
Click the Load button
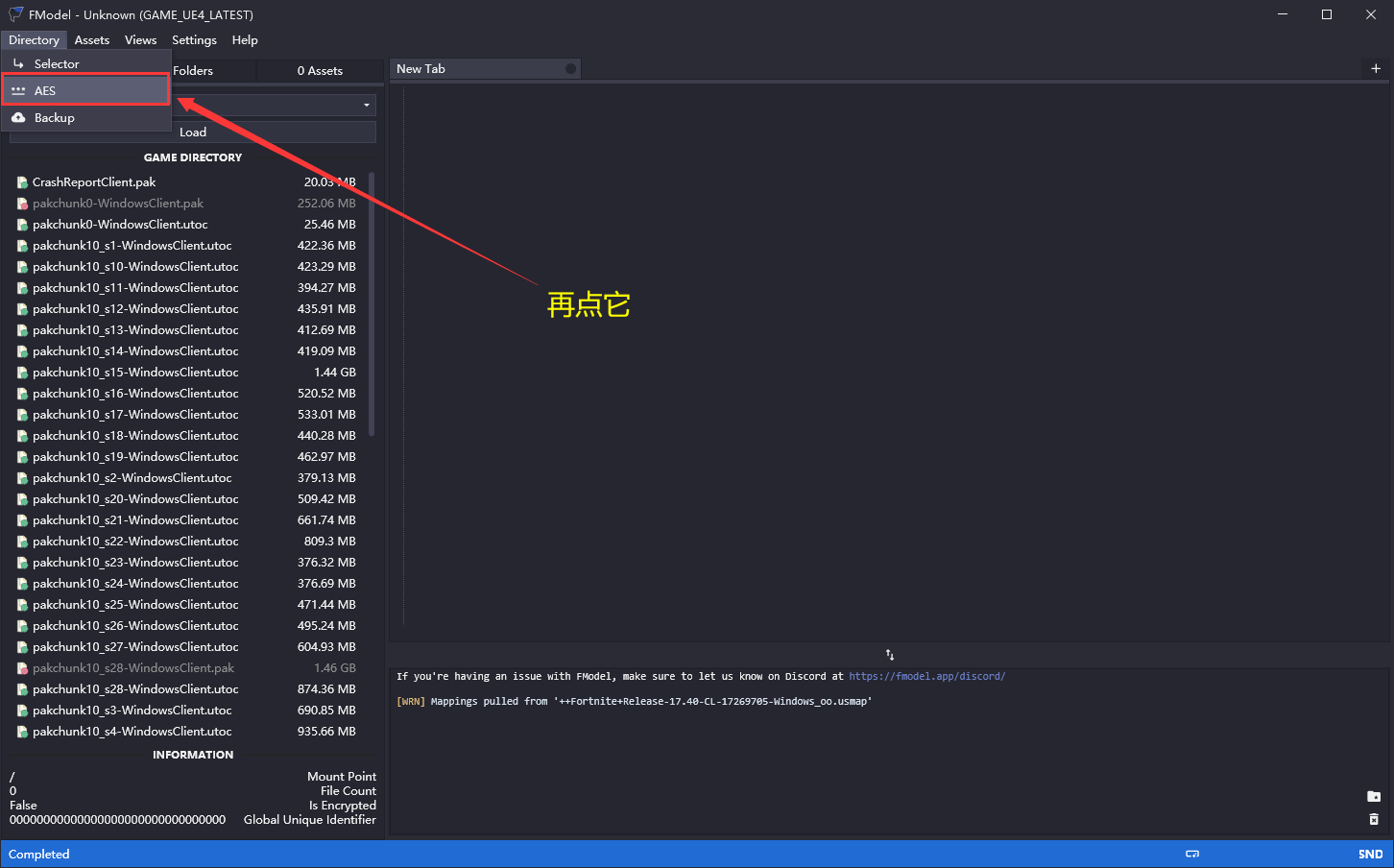(192, 133)
